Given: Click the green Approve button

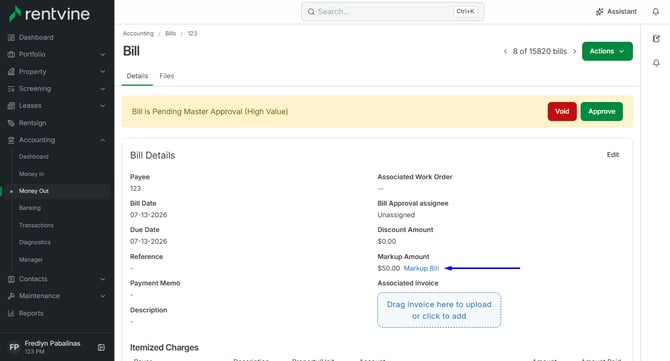Looking at the screenshot, I should (x=602, y=112).
